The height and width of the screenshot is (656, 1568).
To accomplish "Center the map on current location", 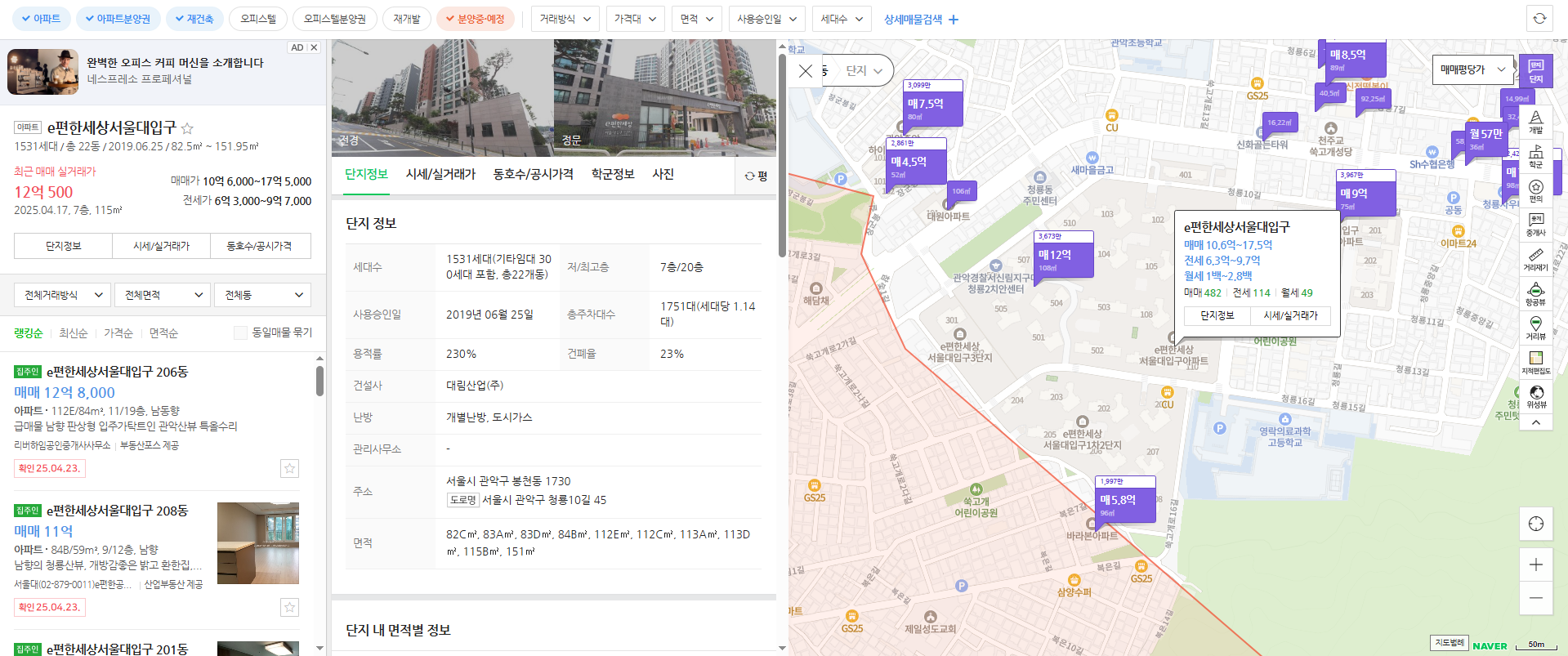I will 1536,524.
